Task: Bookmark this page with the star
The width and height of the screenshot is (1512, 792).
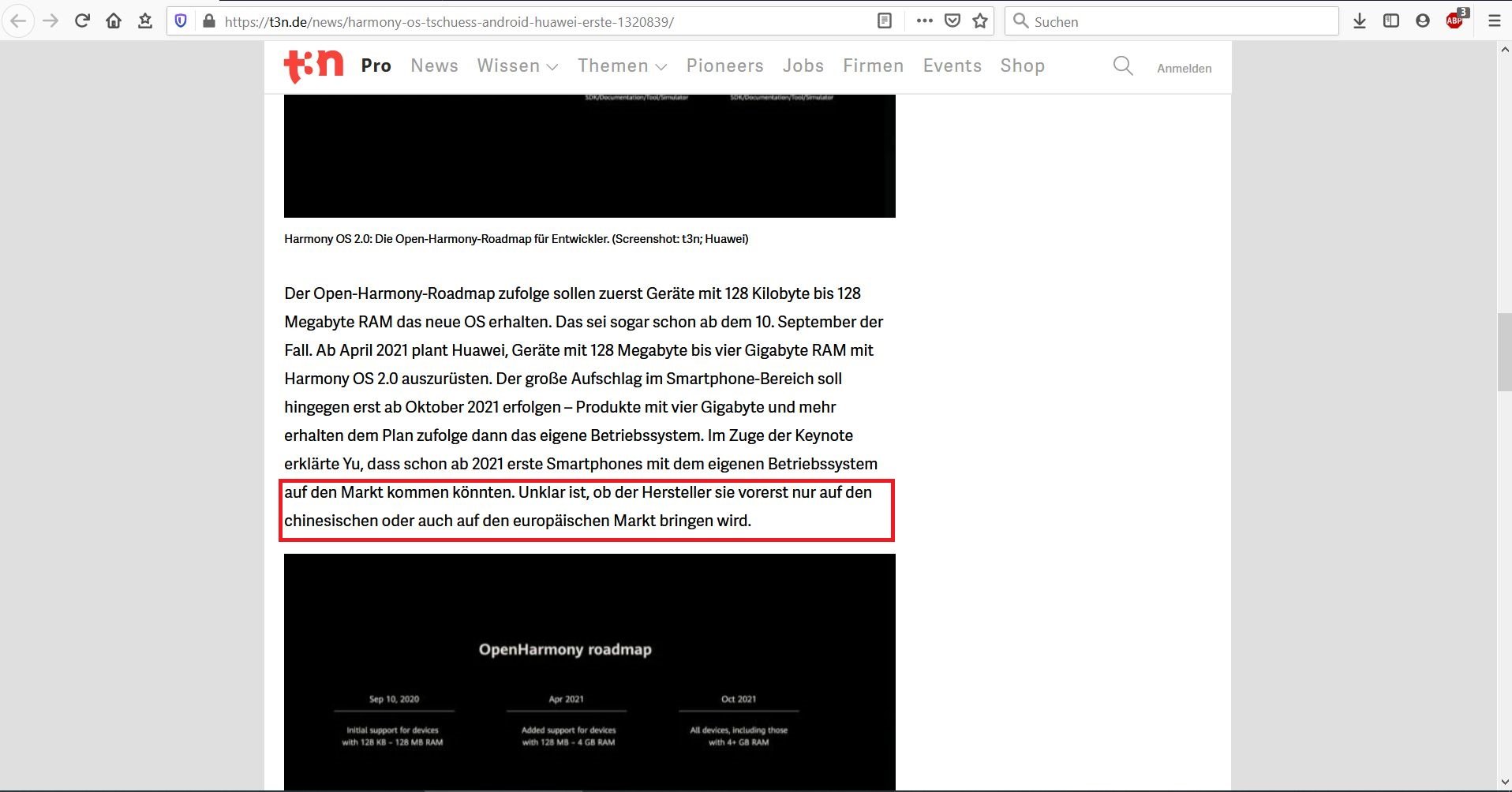Action: pos(980,21)
